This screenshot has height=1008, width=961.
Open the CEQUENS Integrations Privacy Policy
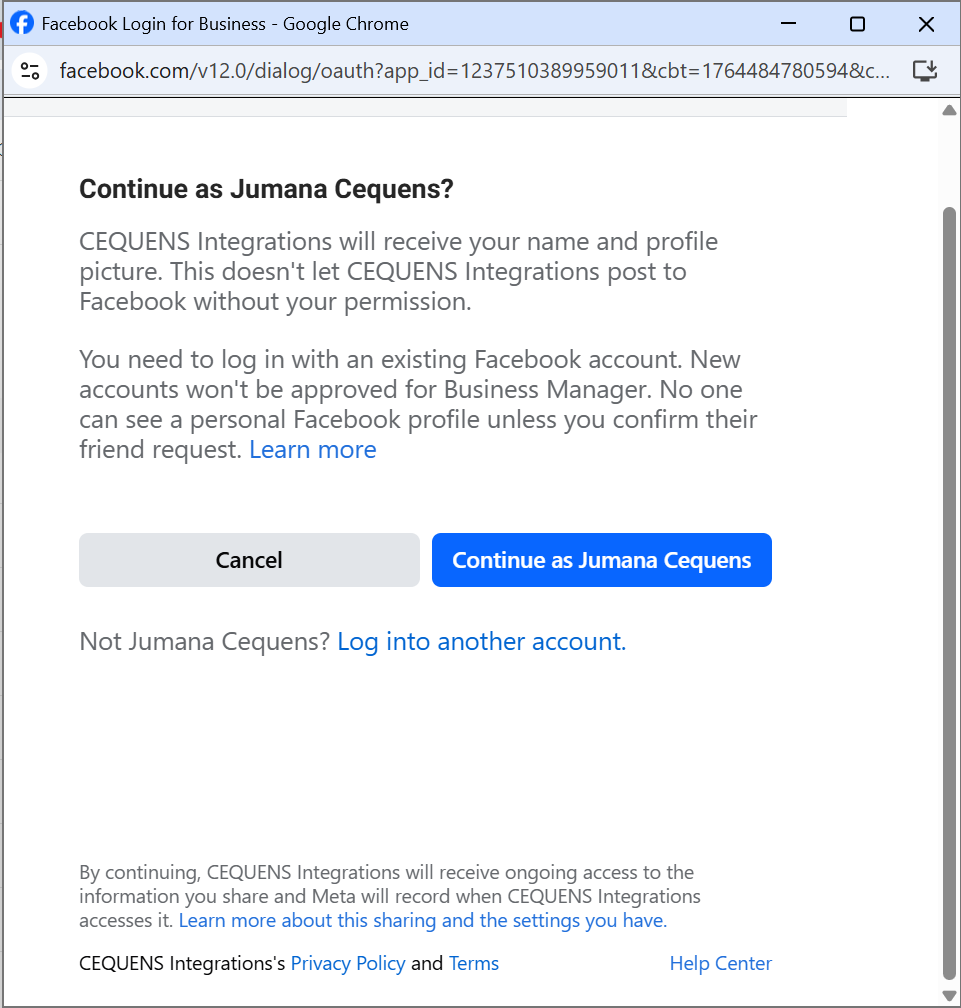pos(348,963)
